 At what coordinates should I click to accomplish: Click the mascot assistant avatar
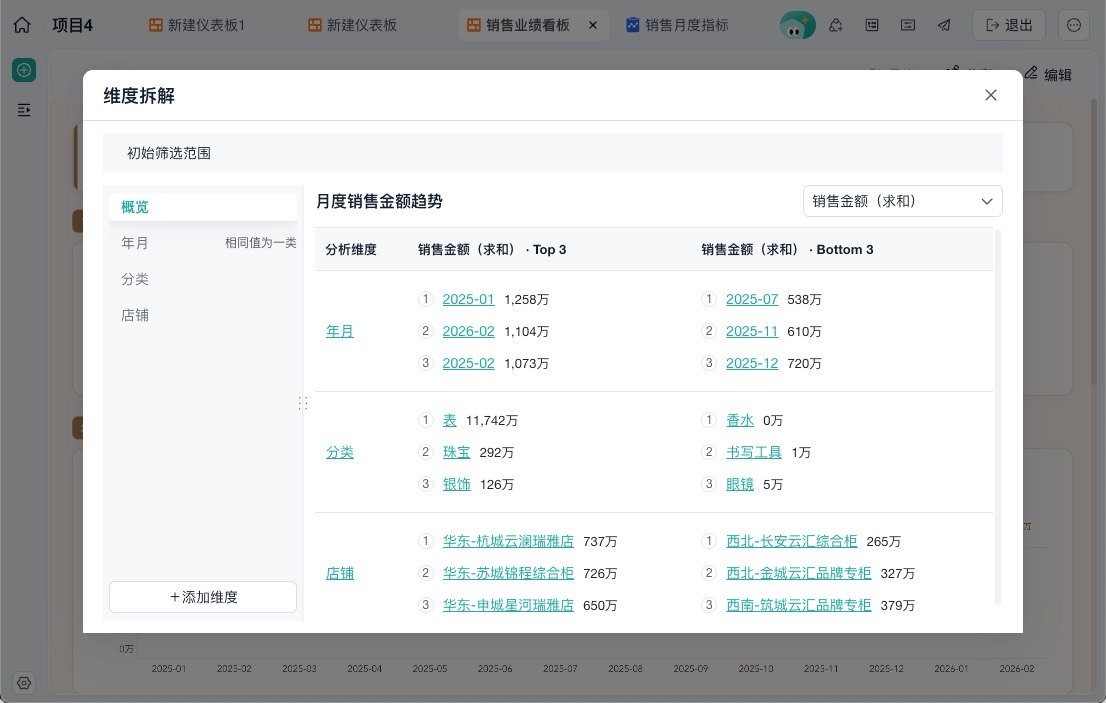(797, 25)
